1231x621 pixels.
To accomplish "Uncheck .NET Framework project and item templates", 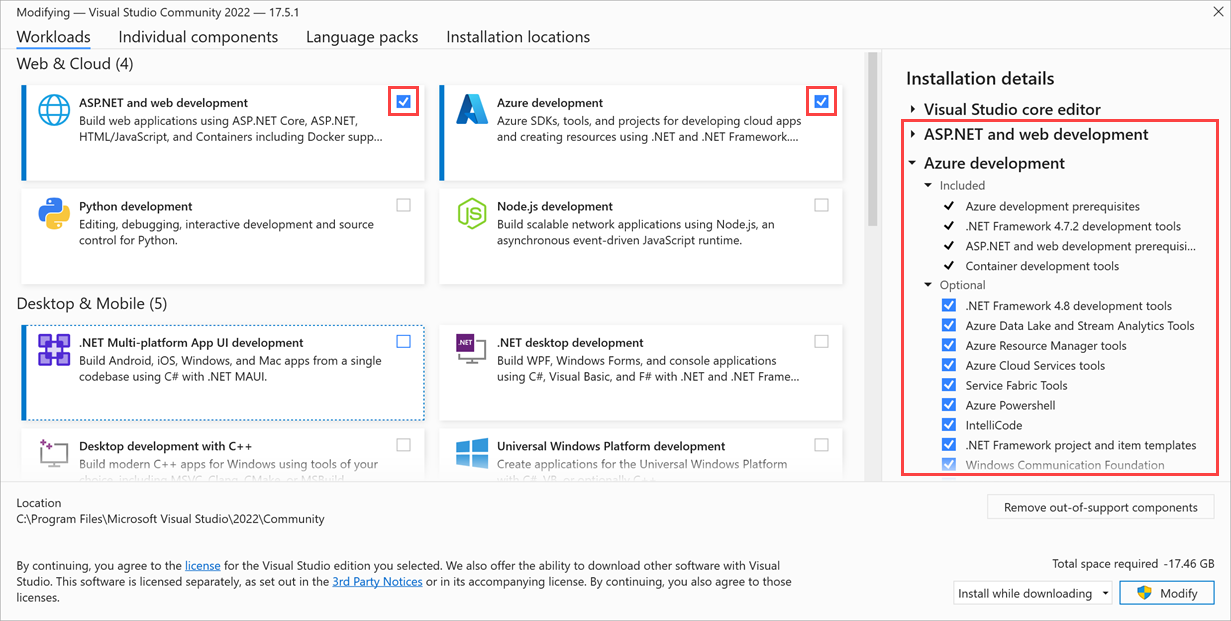I will point(949,445).
